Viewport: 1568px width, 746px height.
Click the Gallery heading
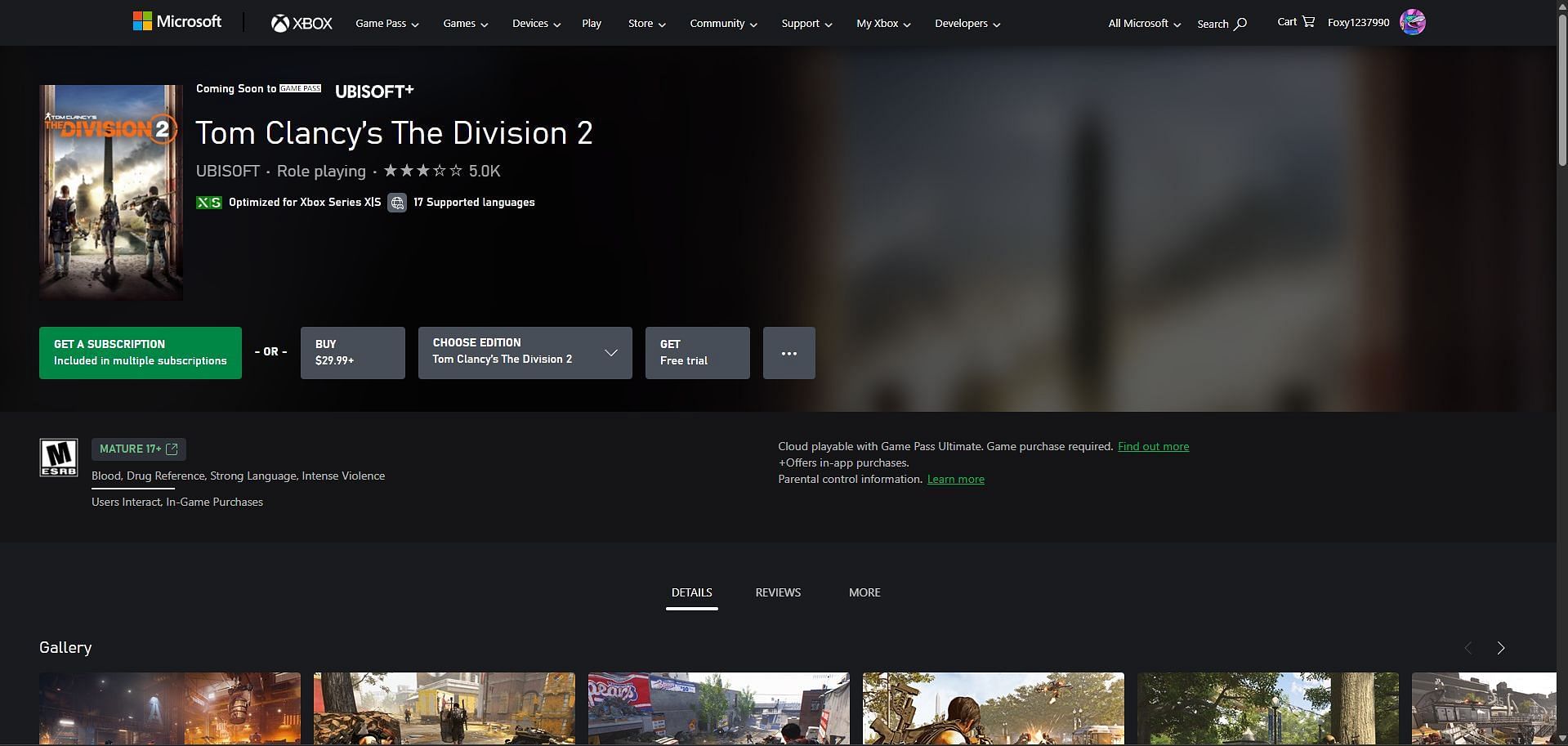[65, 647]
